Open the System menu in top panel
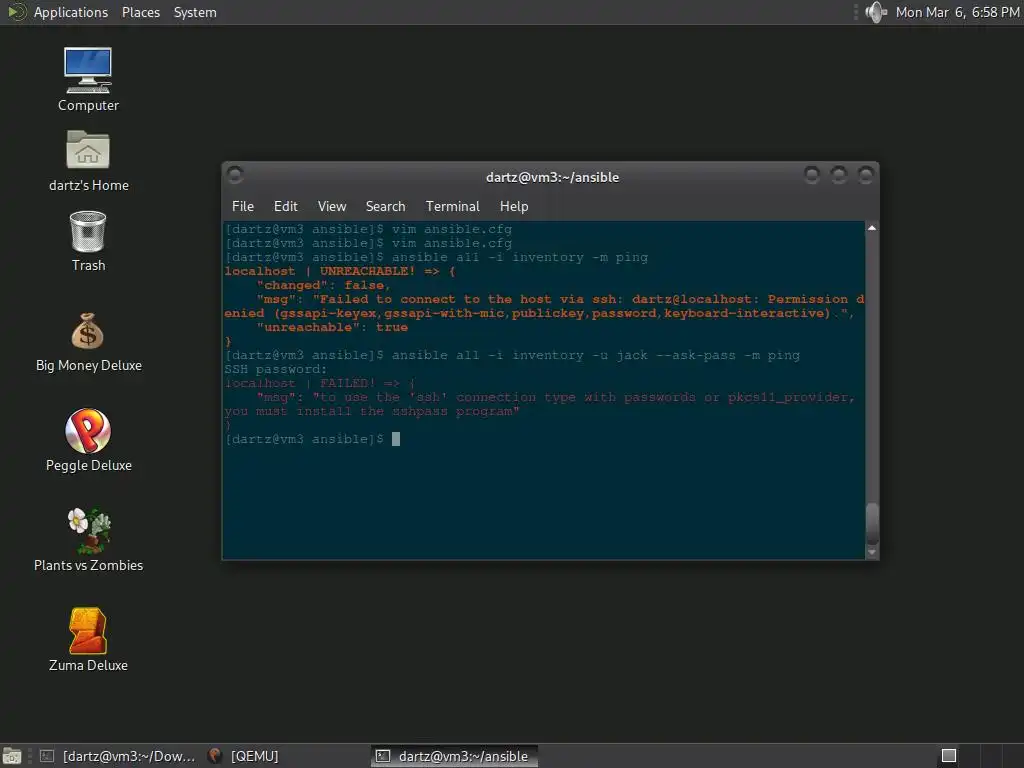The width and height of the screenshot is (1024, 768). point(195,12)
